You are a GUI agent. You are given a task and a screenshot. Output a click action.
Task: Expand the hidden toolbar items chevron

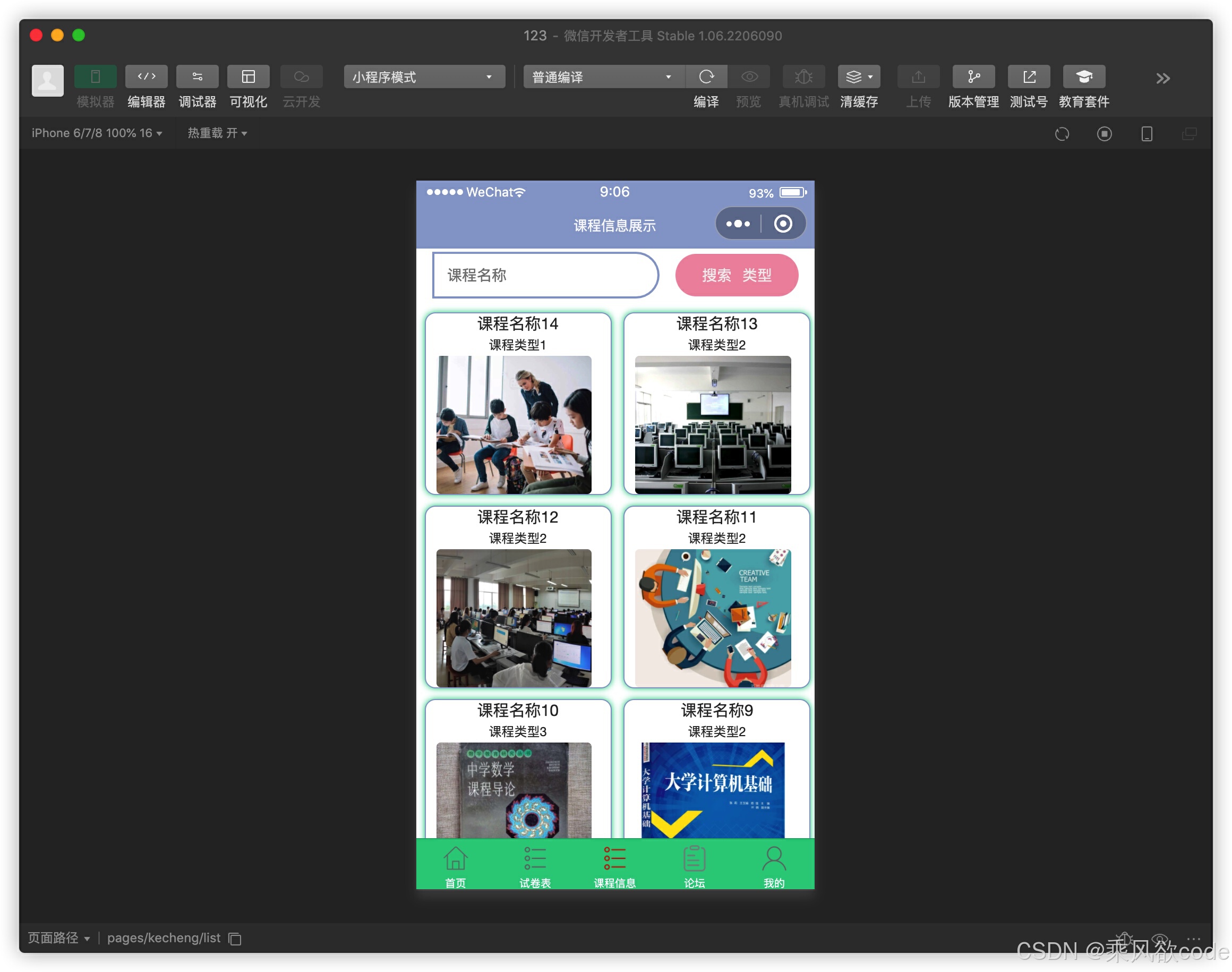coord(1162,79)
